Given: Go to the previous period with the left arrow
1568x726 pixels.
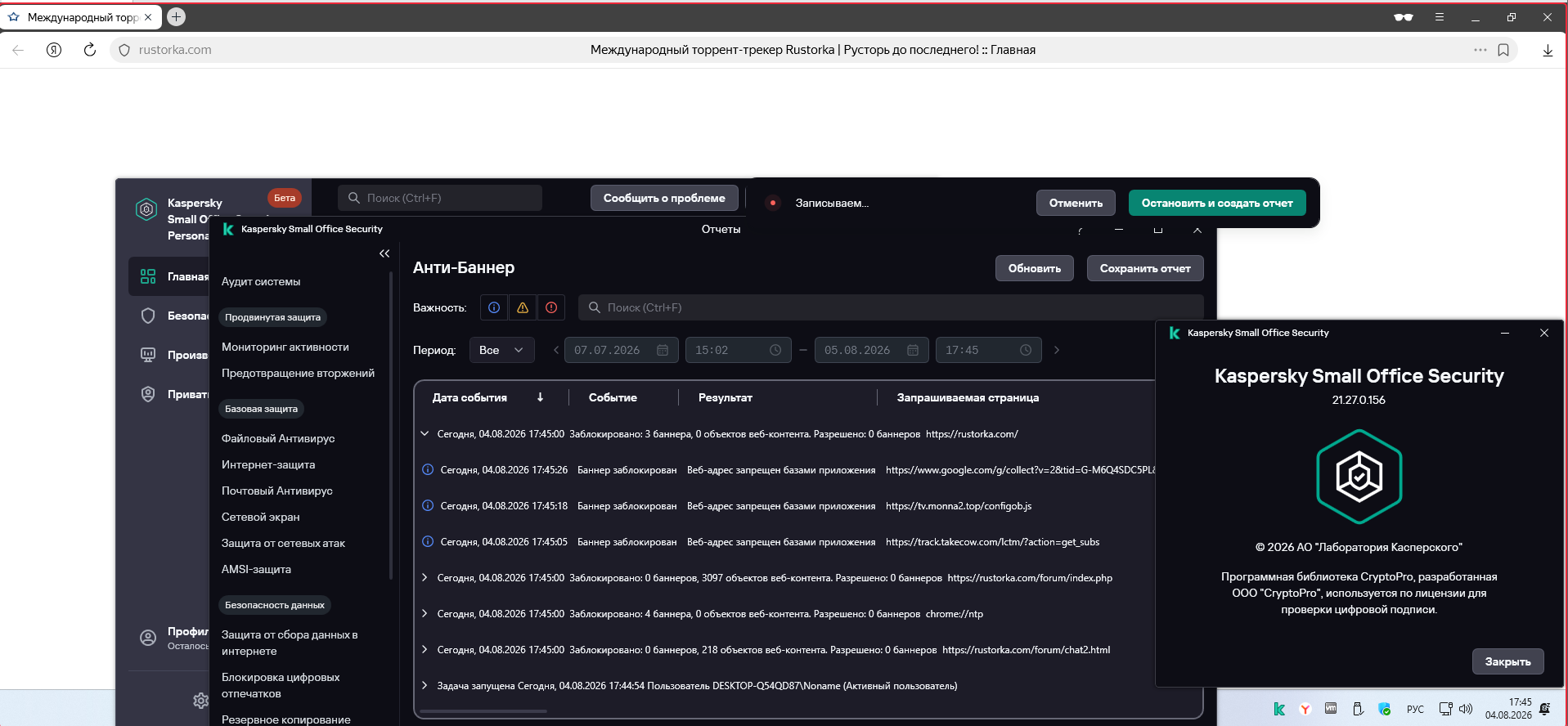Looking at the screenshot, I should tap(556, 350).
